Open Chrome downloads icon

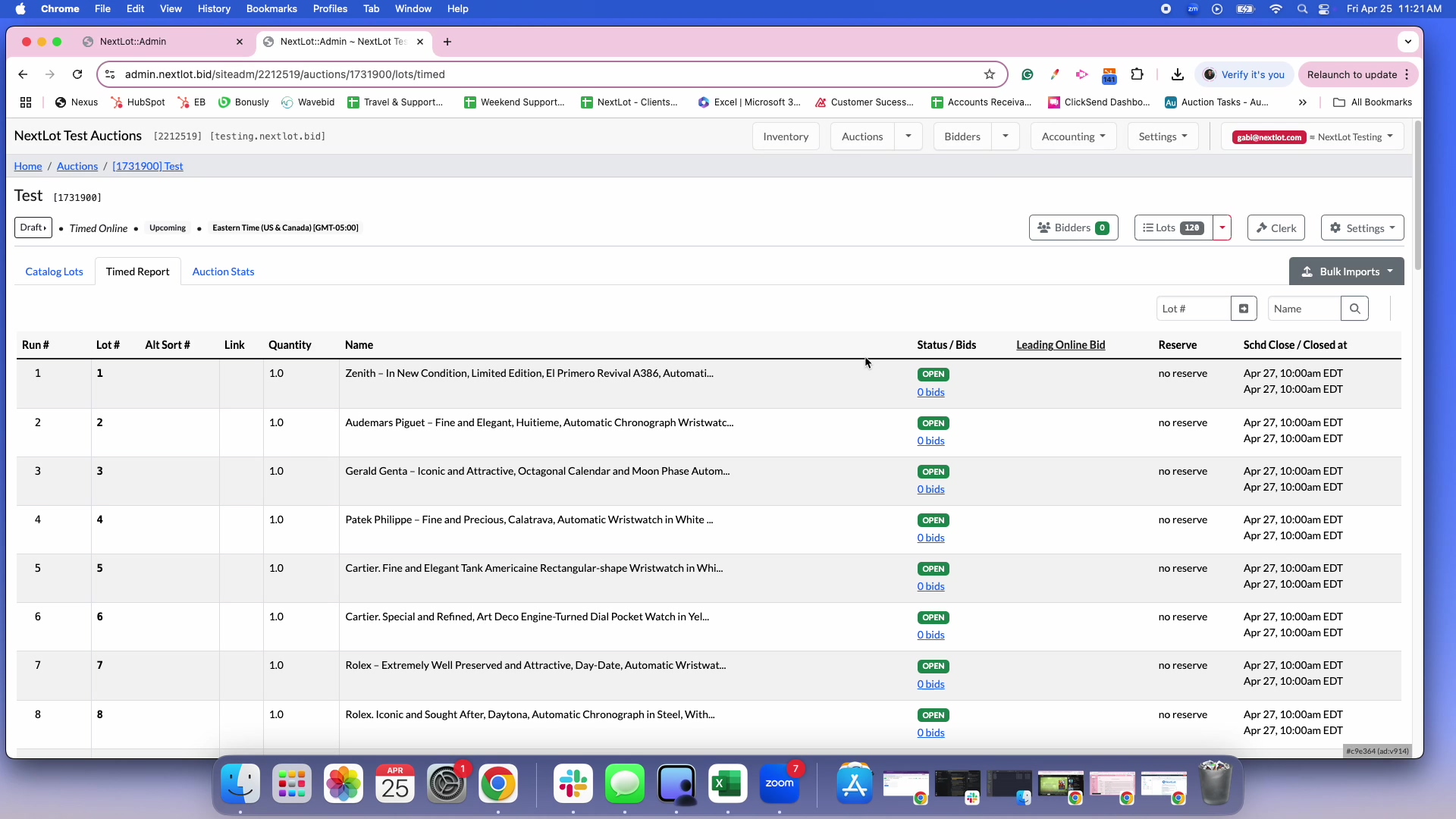[1177, 74]
